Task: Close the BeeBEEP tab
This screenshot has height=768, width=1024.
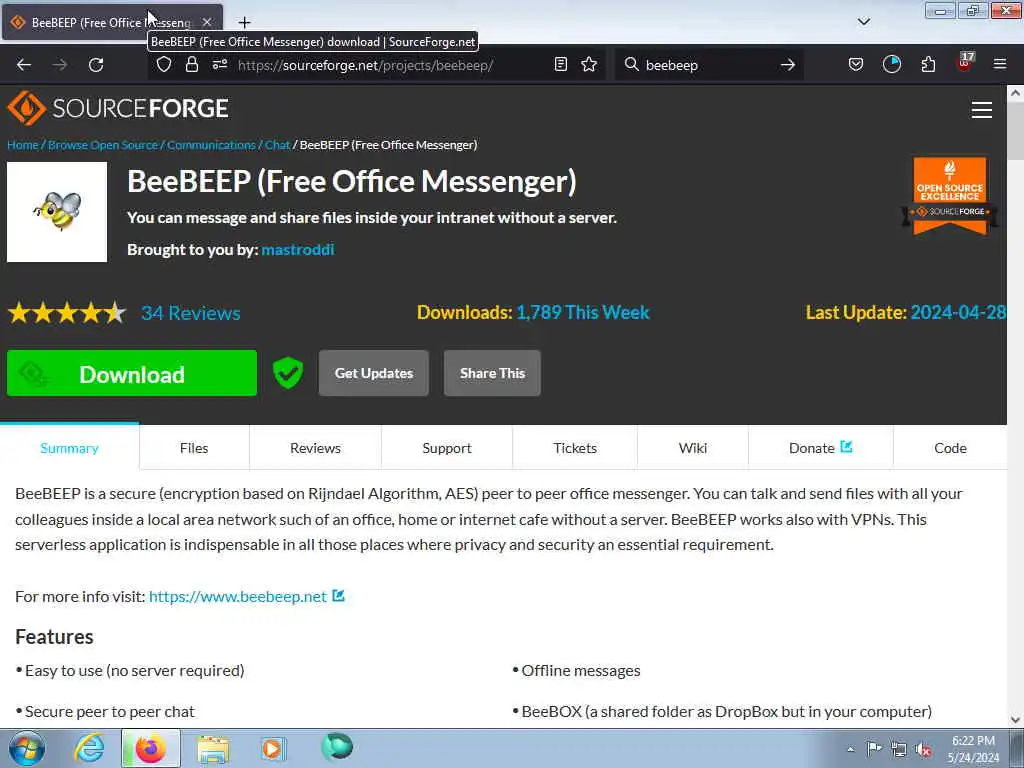Action: click(x=207, y=22)
